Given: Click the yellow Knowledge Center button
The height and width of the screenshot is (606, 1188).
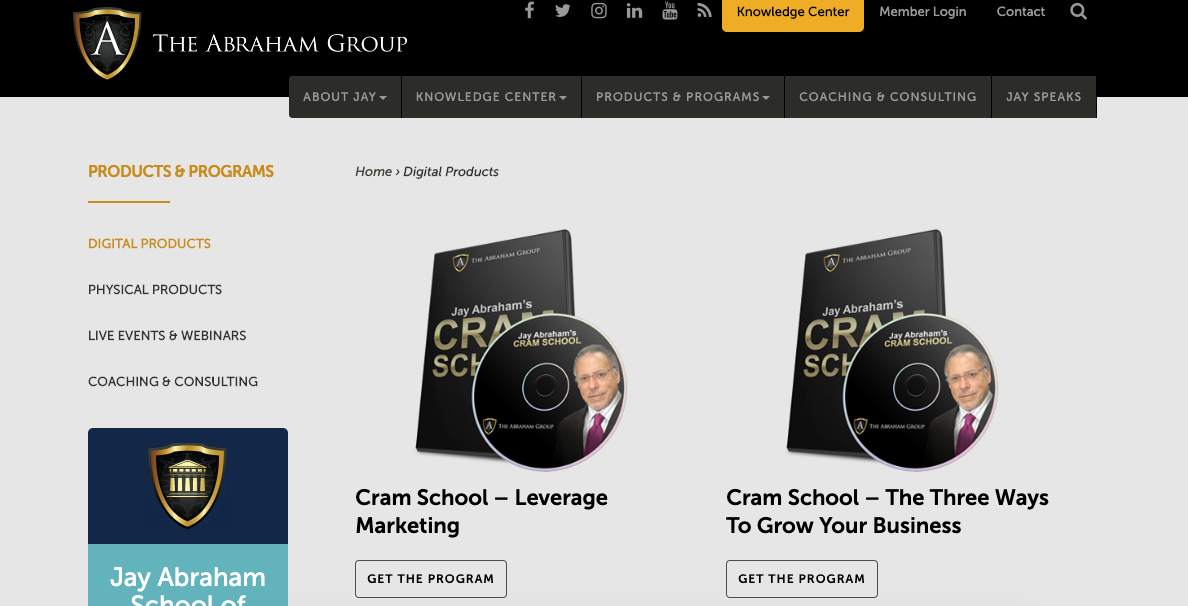Looking at the screenshot, I should [793, 13].
